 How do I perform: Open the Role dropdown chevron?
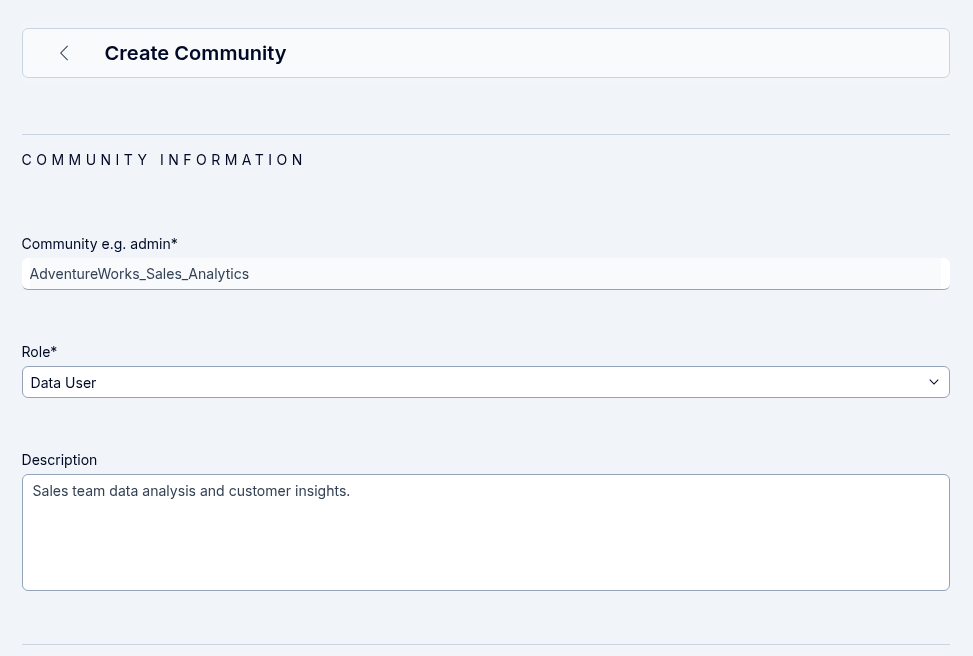pos(933,382)
